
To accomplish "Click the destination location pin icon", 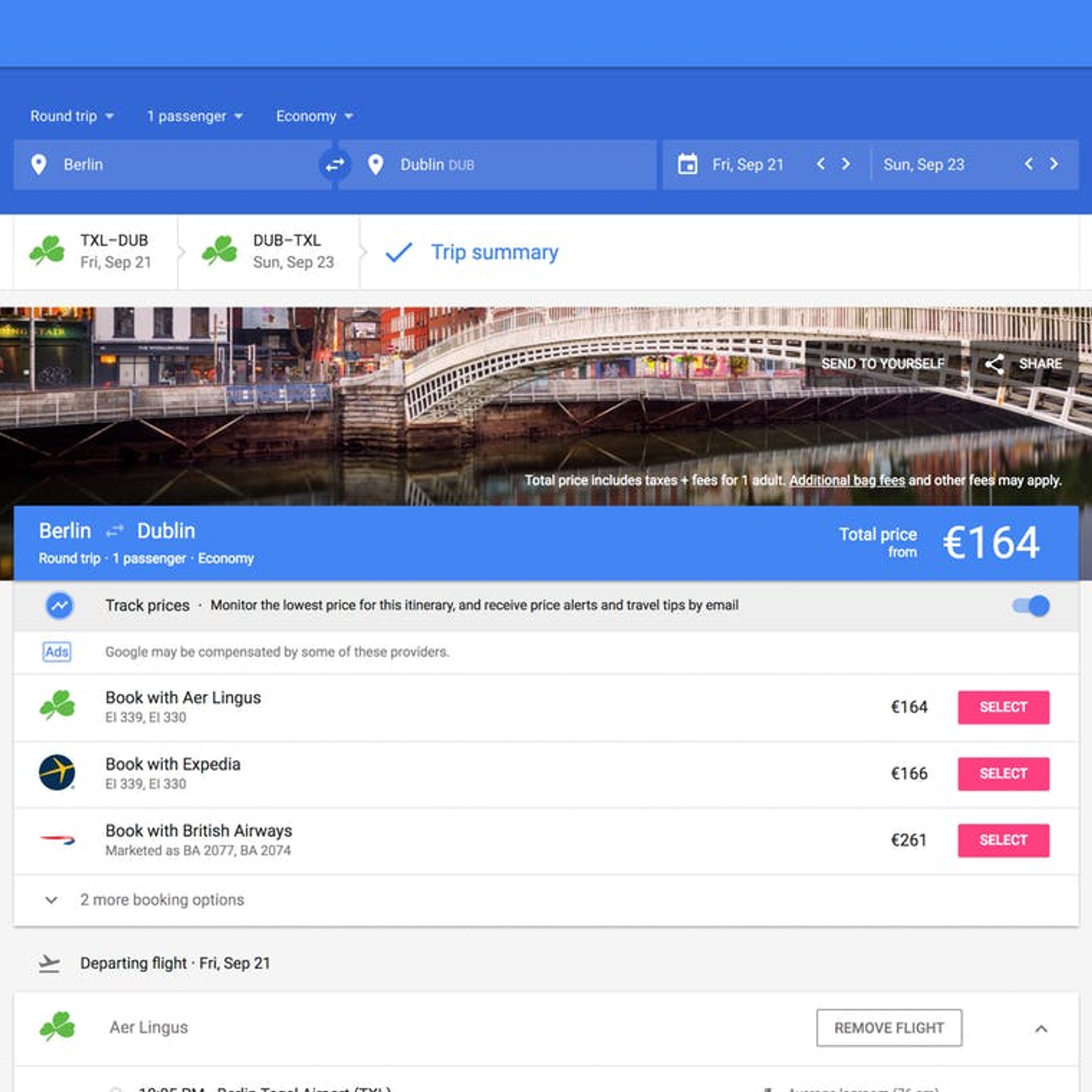I will pyautogui.click(x=375, y=164).
